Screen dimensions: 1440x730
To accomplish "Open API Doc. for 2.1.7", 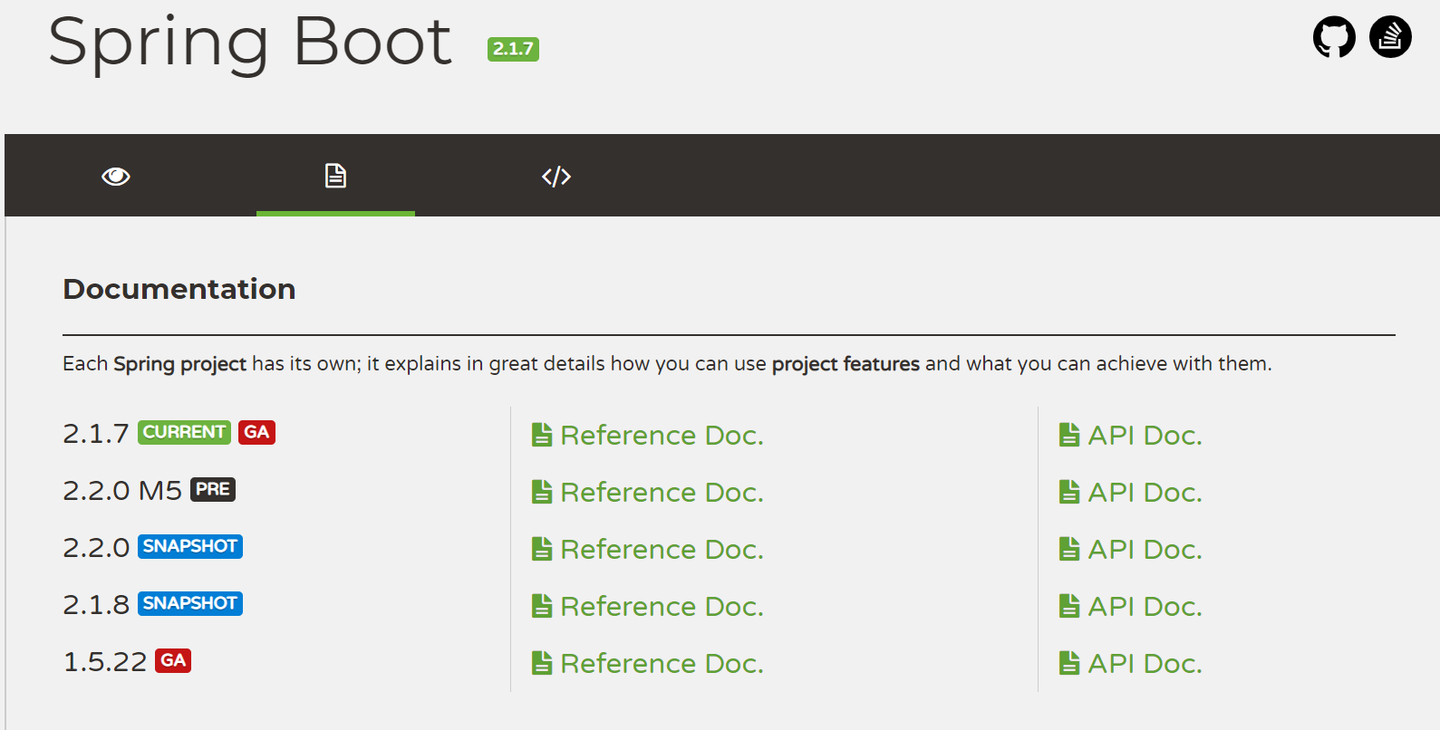I will [x=1144, y=435].
